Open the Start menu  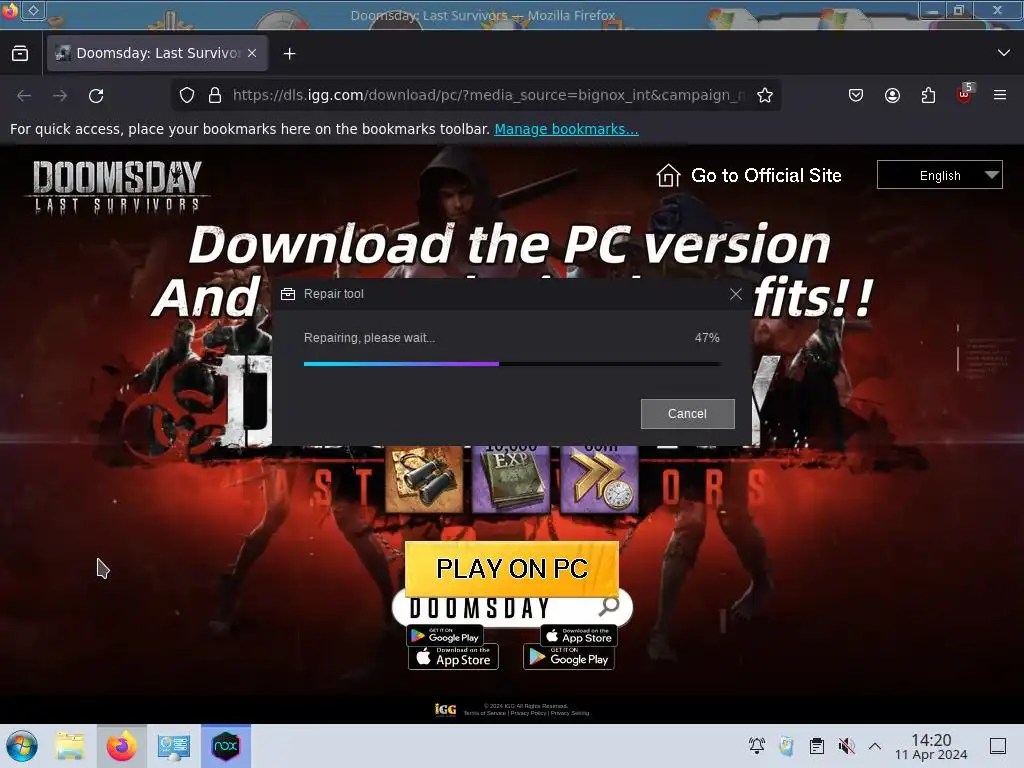pyautogui.click(x=22, y=746)
